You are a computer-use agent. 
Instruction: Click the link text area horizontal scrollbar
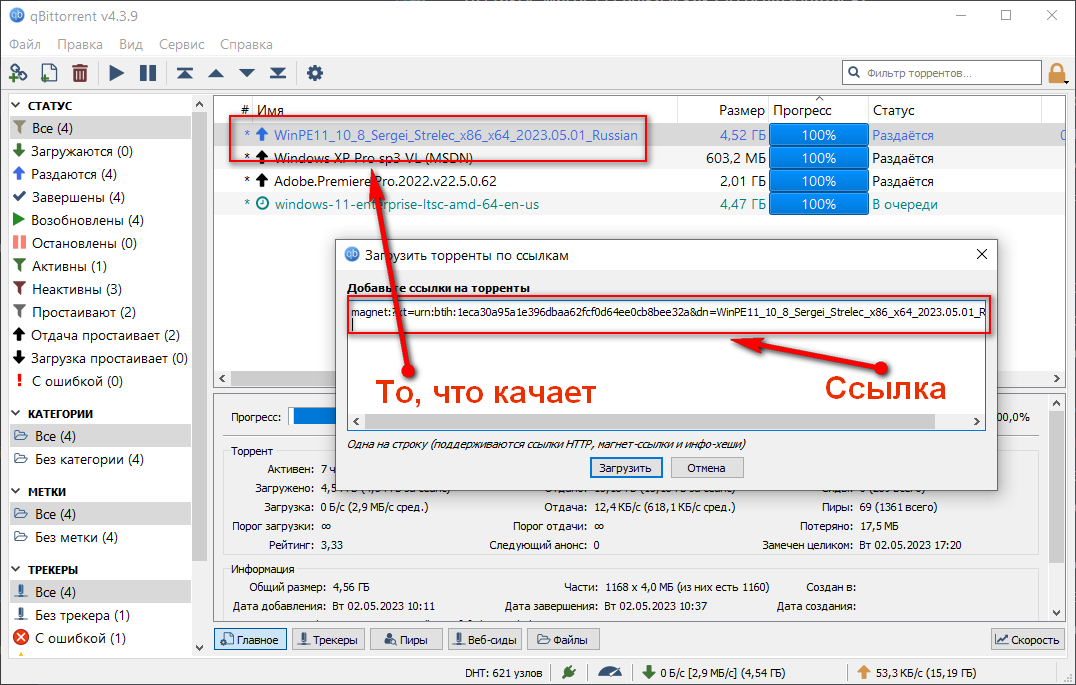pos(666,421)
